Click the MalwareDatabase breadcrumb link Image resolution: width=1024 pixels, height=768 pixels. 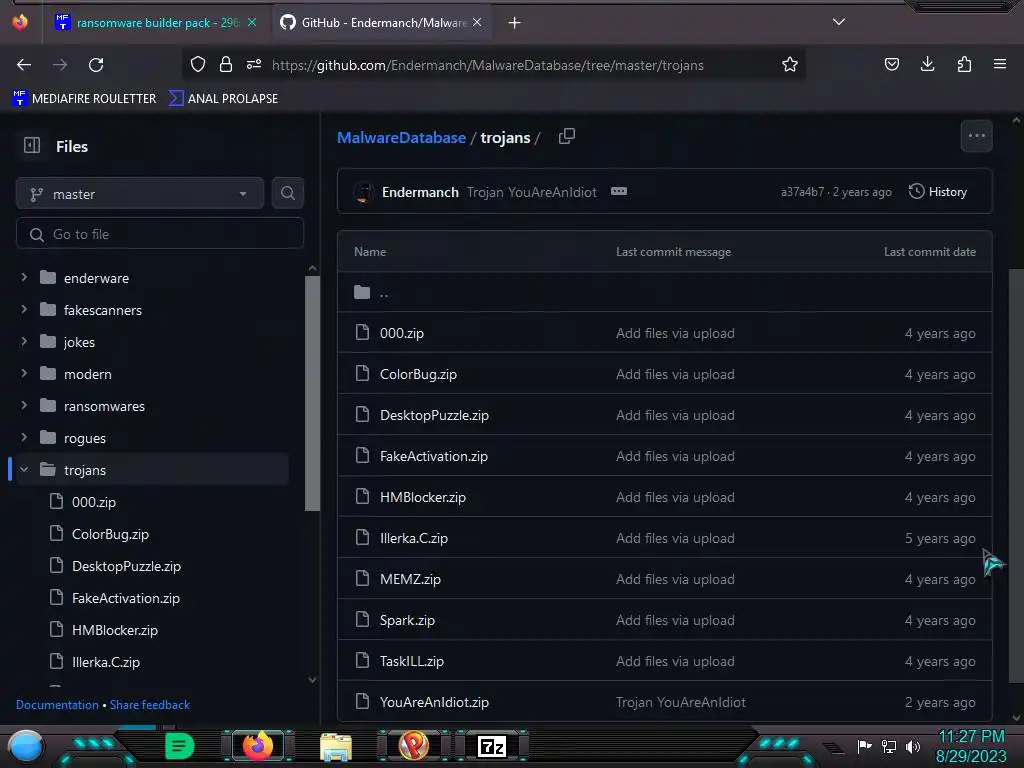point(402,138)
